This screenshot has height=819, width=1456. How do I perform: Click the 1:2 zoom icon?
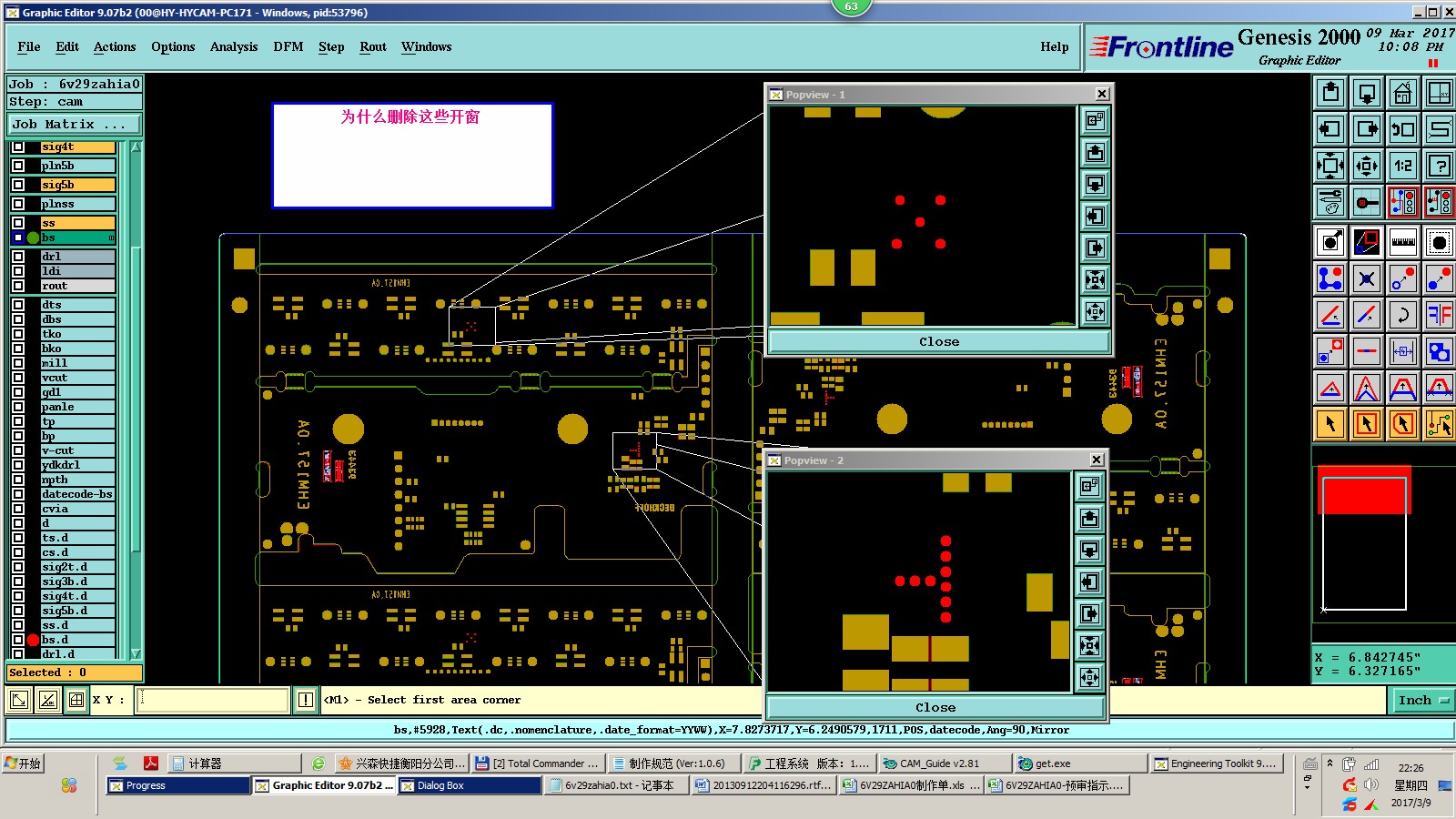[x=1402, y=166]
